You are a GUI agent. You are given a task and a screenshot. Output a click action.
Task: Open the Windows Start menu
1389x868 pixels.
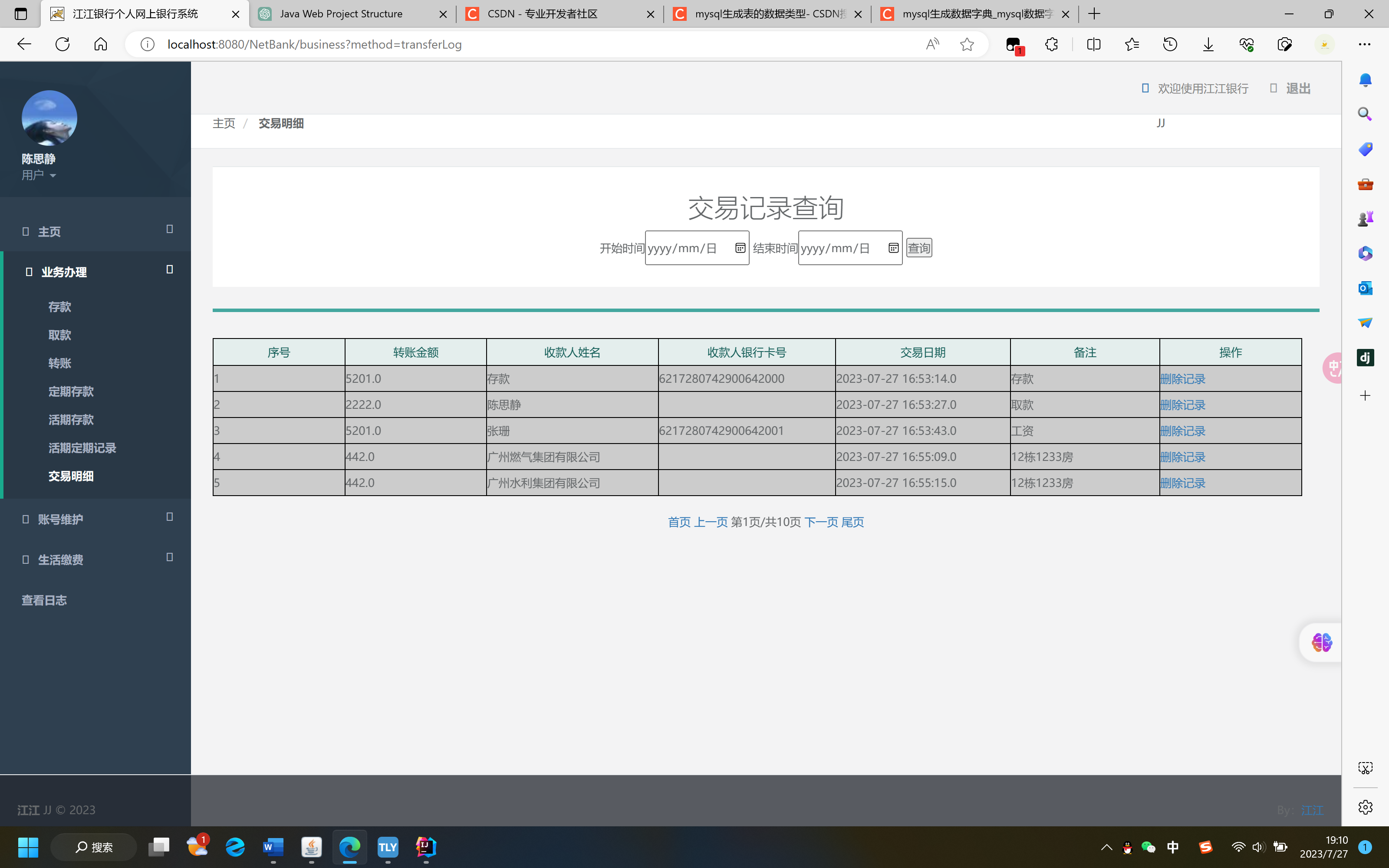28,847
